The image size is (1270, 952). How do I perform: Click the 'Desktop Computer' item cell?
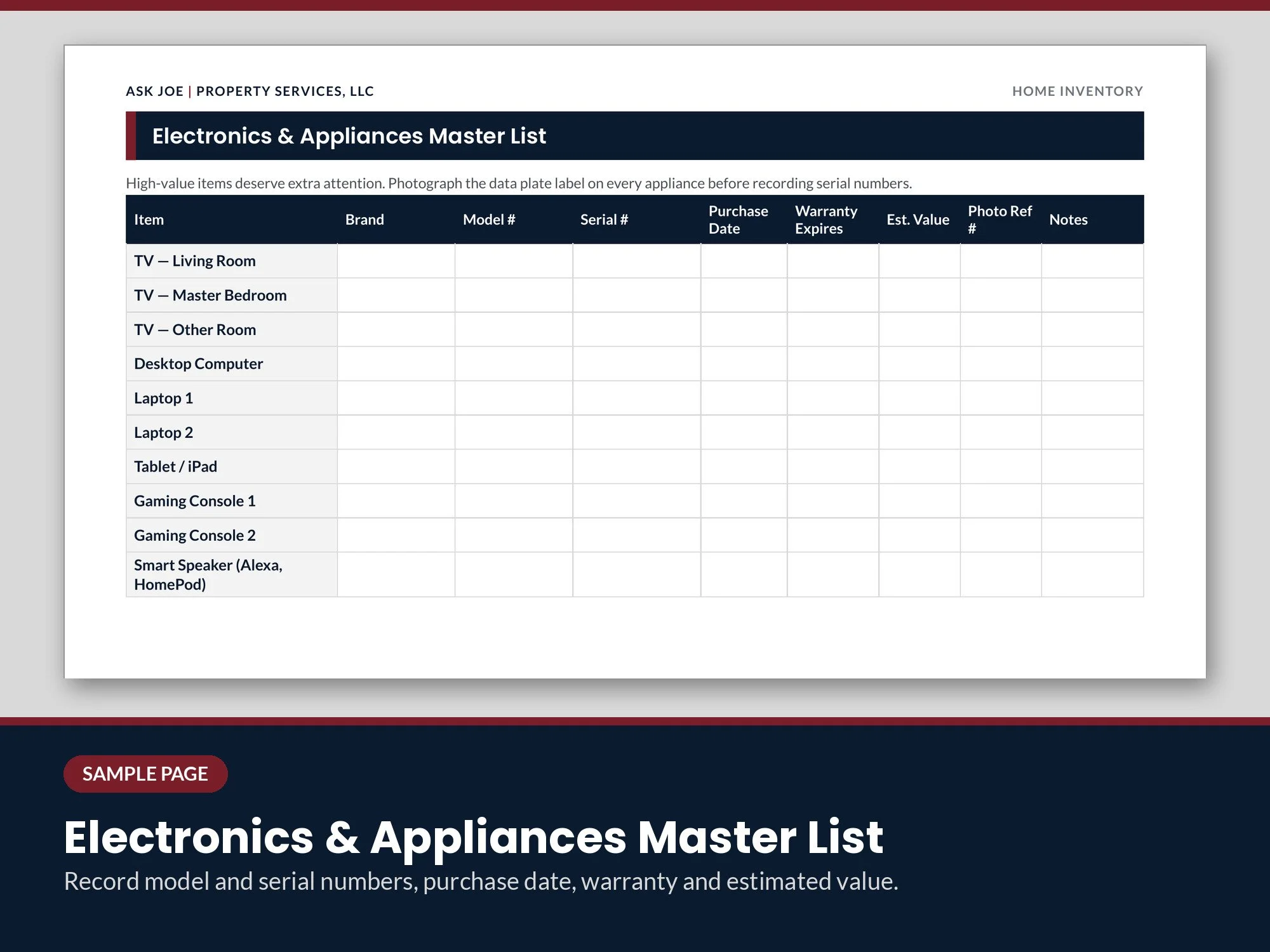pyautogui.click(x=232, y=364)
